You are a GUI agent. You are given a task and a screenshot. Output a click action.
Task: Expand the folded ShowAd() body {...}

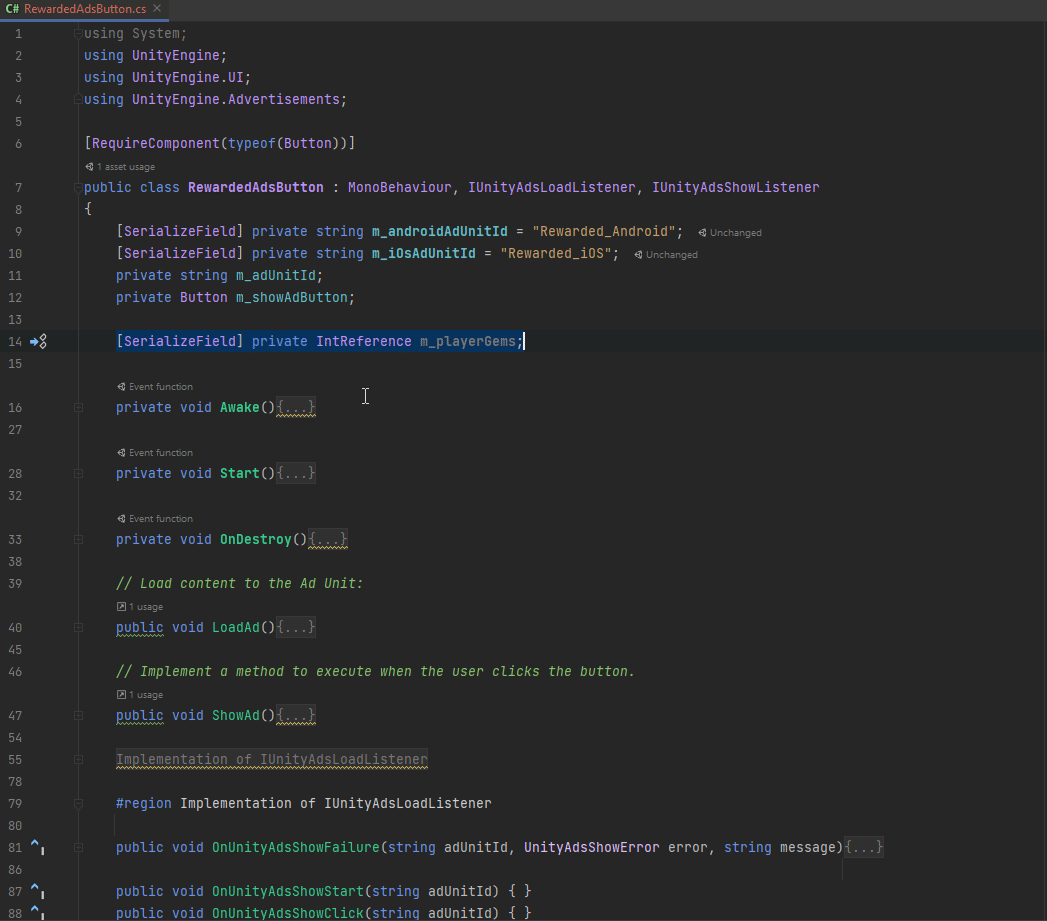pos(296,715)
